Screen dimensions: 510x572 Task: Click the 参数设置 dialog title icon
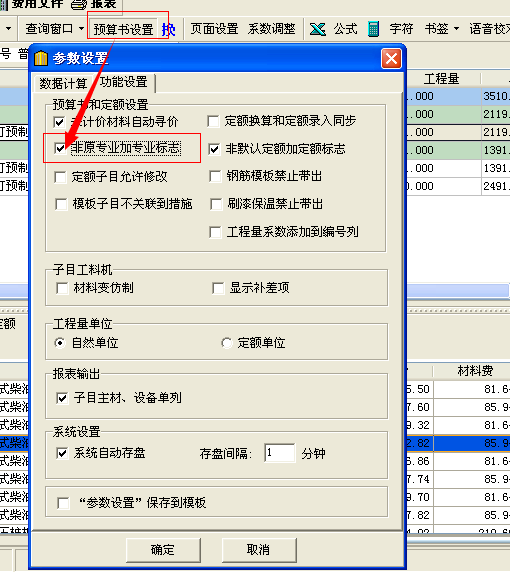pos(41,58)
